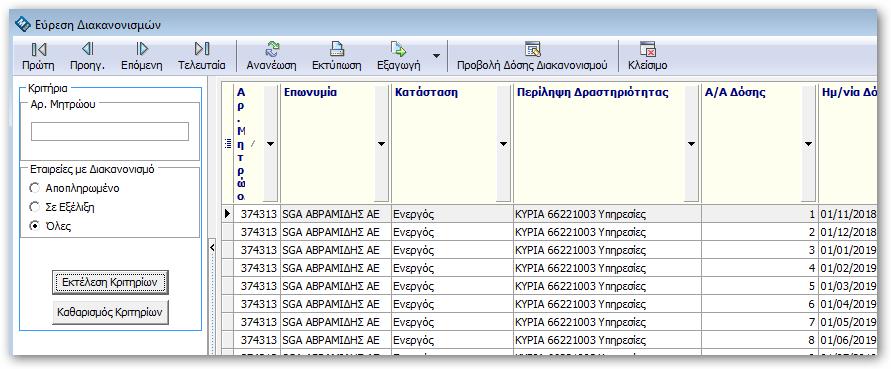
Task: Jump to last page (Τελευταία)
Action: [201, 56]
